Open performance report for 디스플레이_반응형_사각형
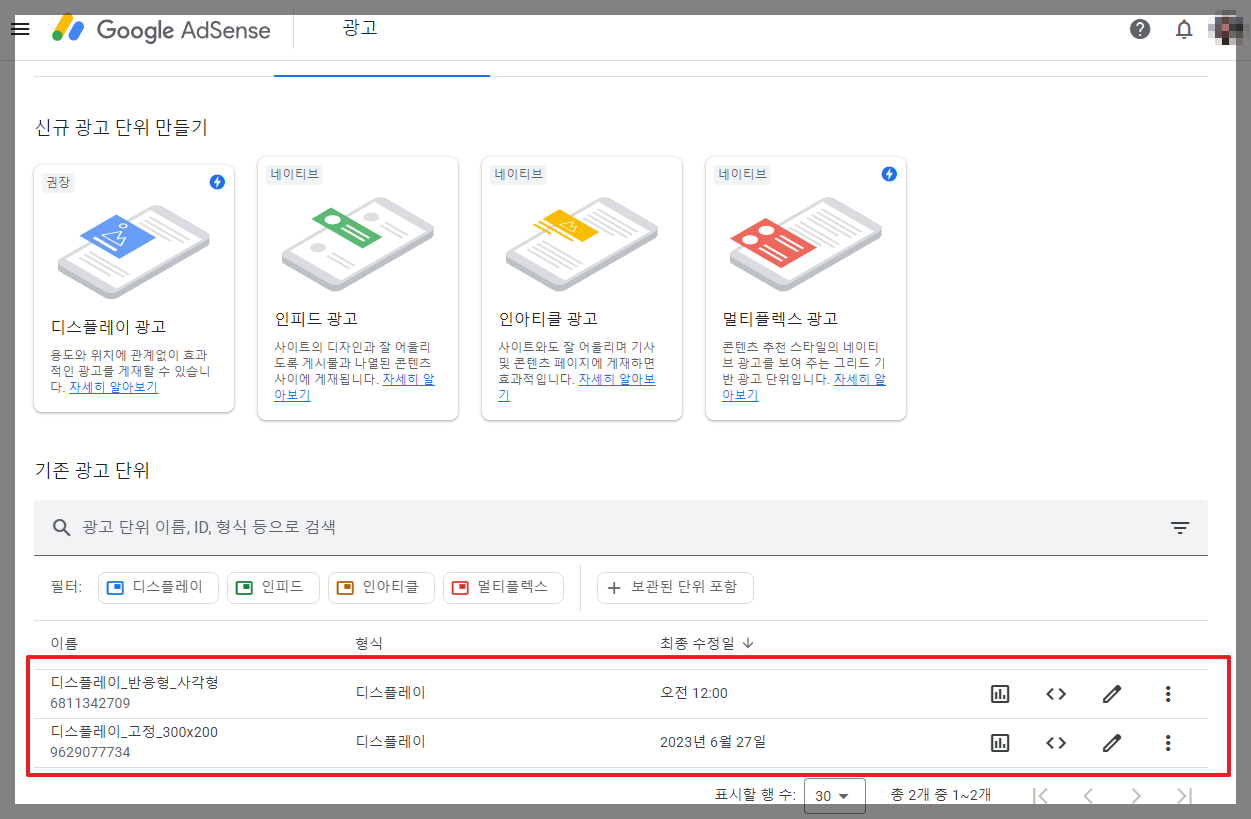1251x819 pixels. [1000, 693]
